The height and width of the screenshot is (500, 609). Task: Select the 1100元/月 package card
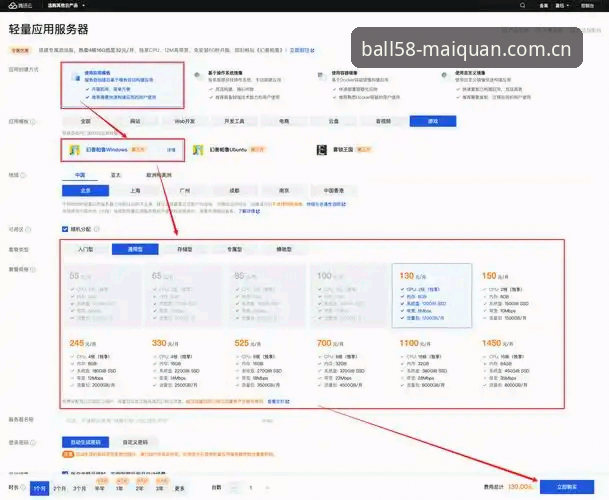(432, 363)
